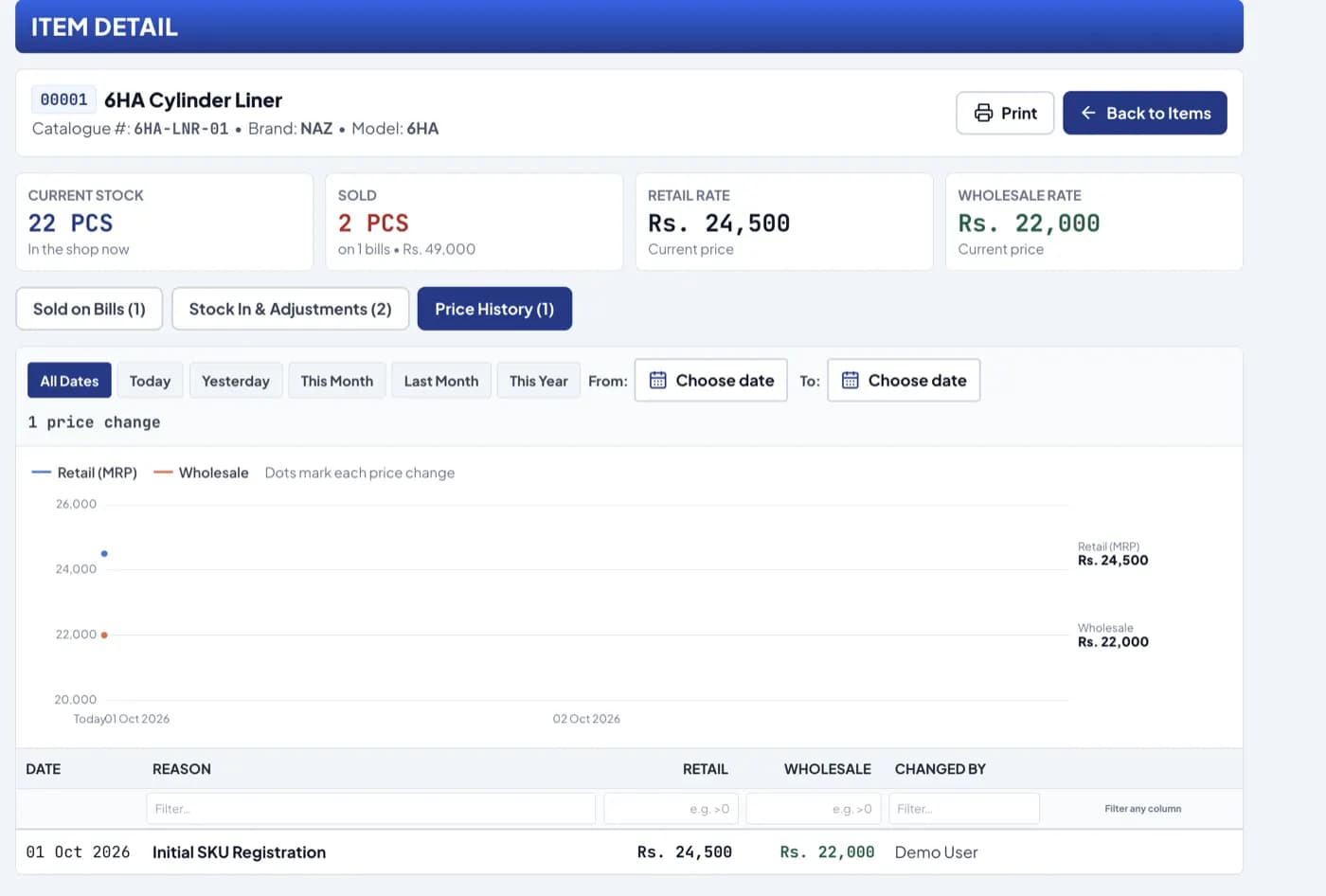Screen dimensions: 1326x896
Task: Click the catalogue number 6HA-LNR-01
Action: pyautogui.click(x=181, y=129)
